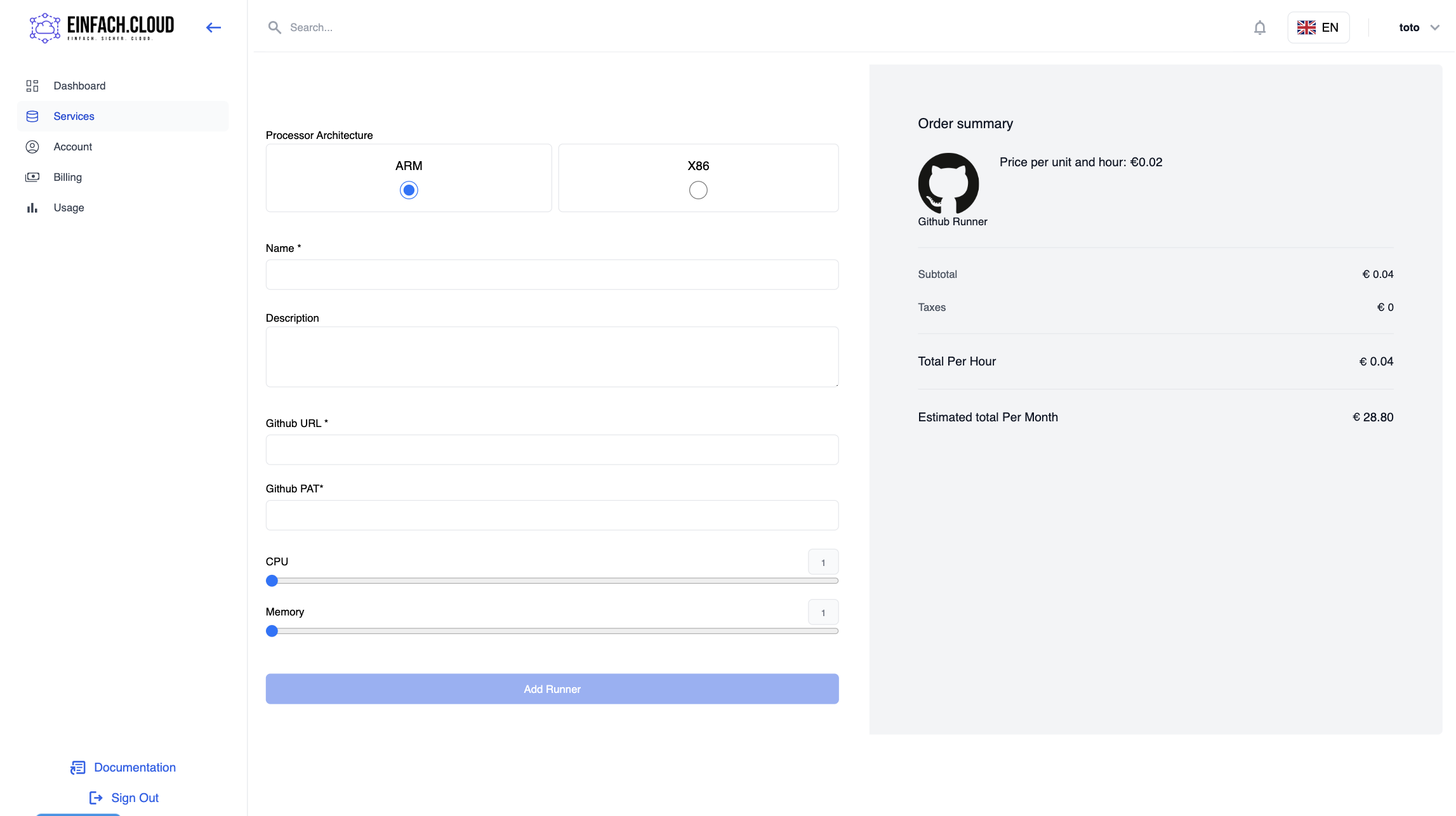Click the notification bell icon
This screenshot has width=1456, height=816.
tap(1259, 27)
